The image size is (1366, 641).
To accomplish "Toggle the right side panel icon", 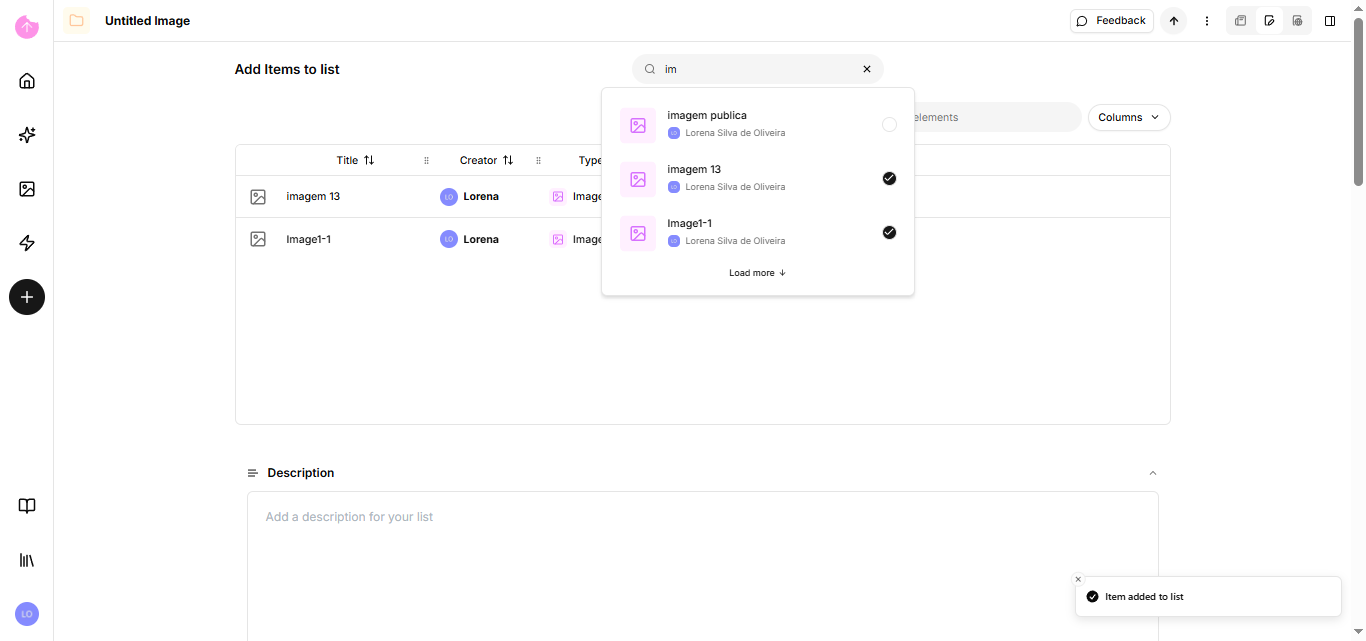I will (1330, 21).
